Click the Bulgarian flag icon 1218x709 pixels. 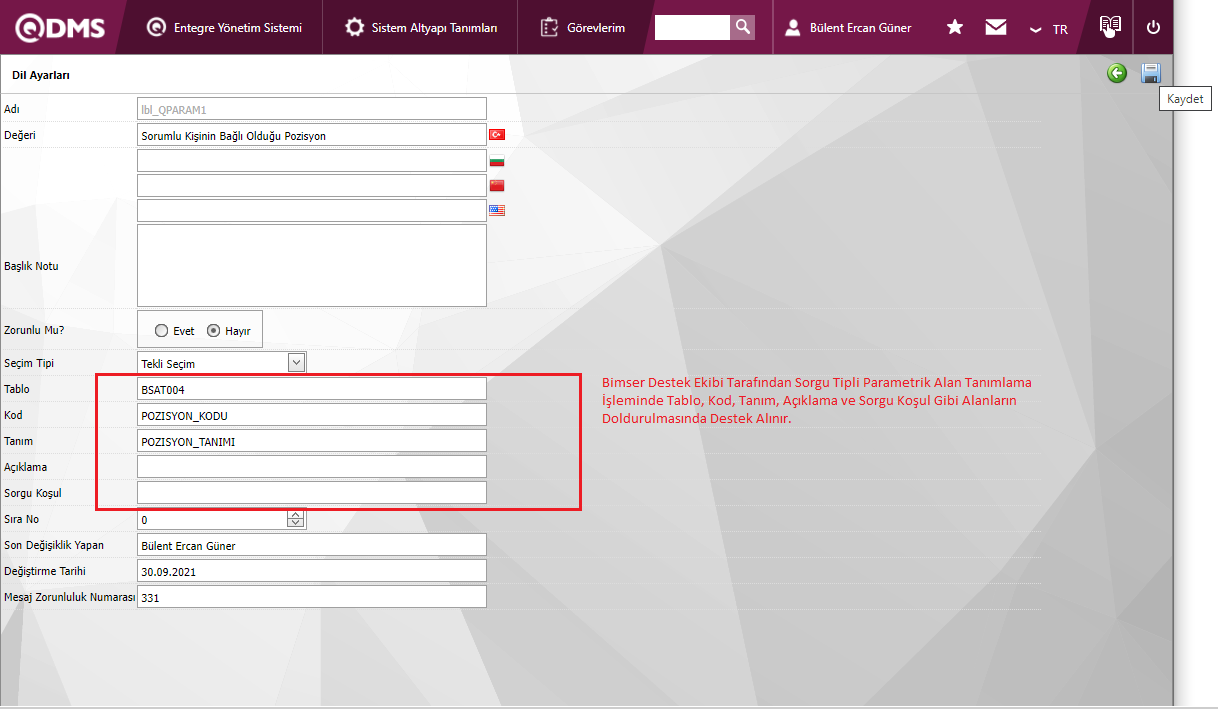[497, 160]
